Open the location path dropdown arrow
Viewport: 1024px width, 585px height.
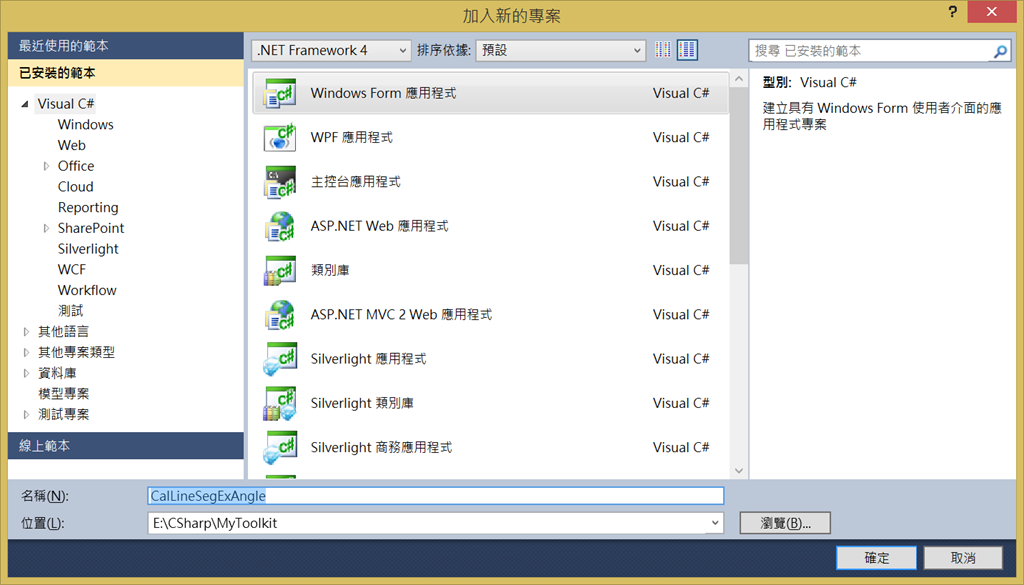715,523
